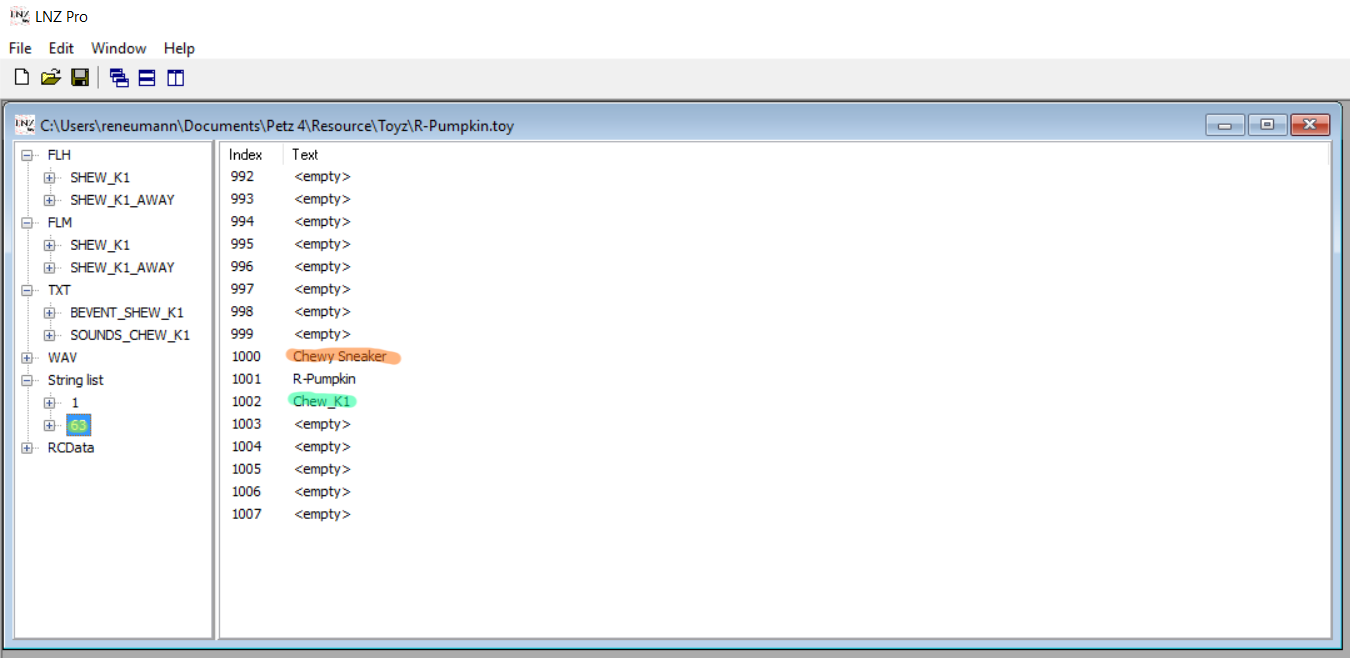Click the LNZ icon in the R-Pumpkin.toy window title
Screen dimensions: 1350x658
coord(25,125)
